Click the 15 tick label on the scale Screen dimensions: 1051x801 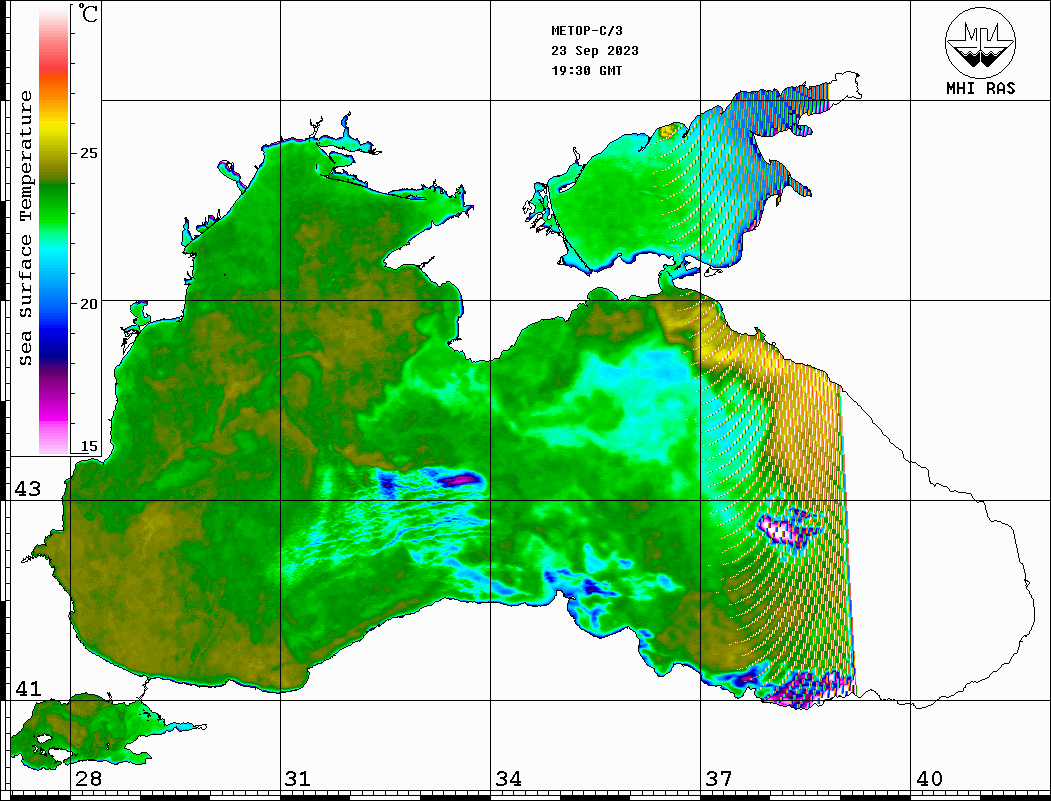(88, 446)
